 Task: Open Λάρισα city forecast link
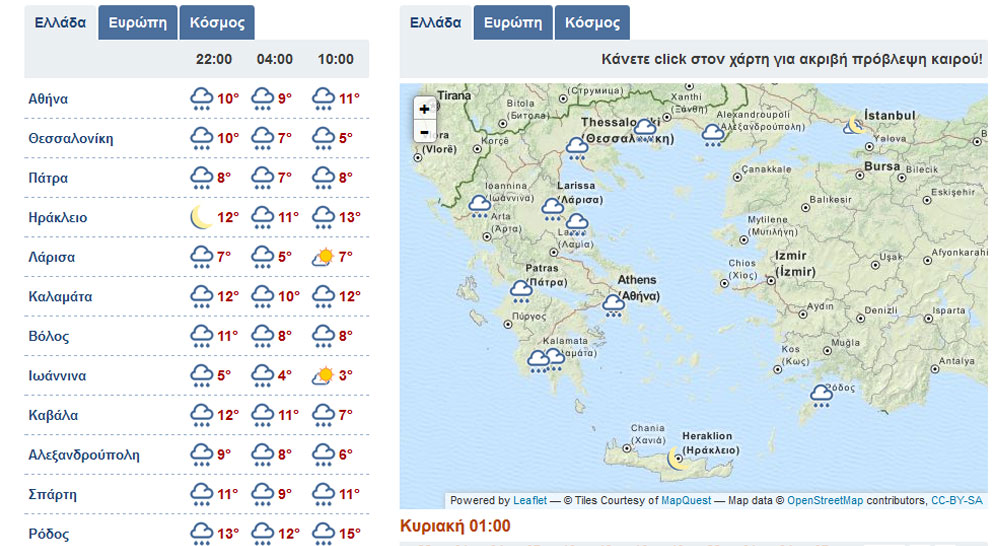51,258
